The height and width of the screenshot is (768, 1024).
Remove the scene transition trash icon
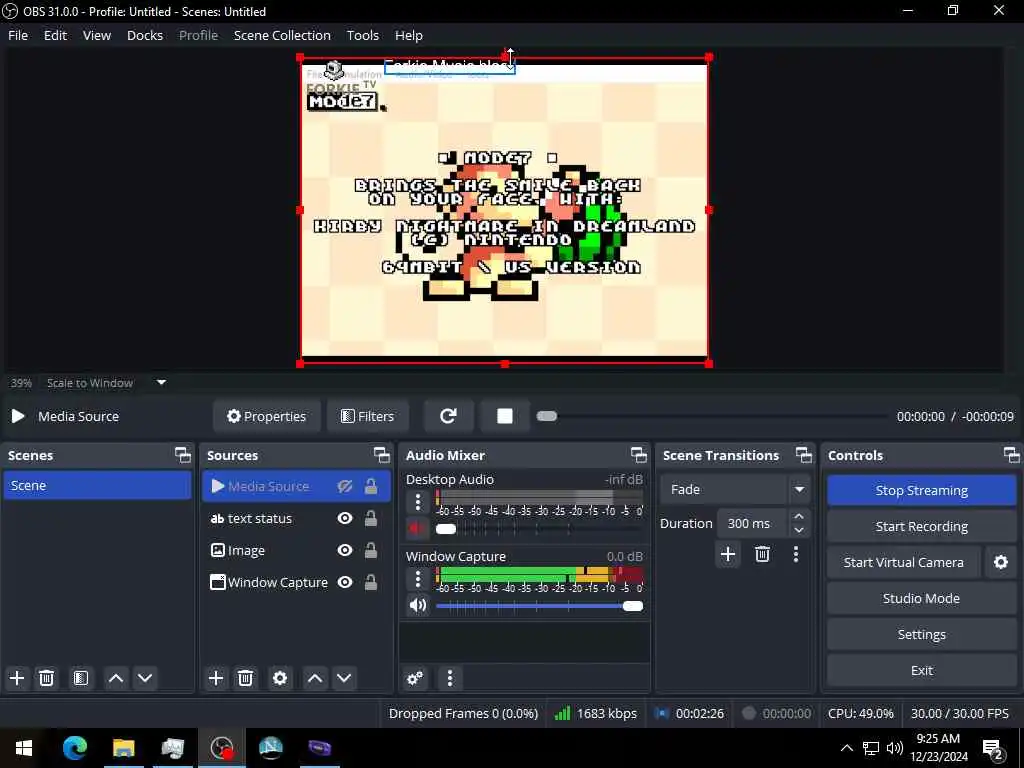pyautogui.click(x=762, y=554)
